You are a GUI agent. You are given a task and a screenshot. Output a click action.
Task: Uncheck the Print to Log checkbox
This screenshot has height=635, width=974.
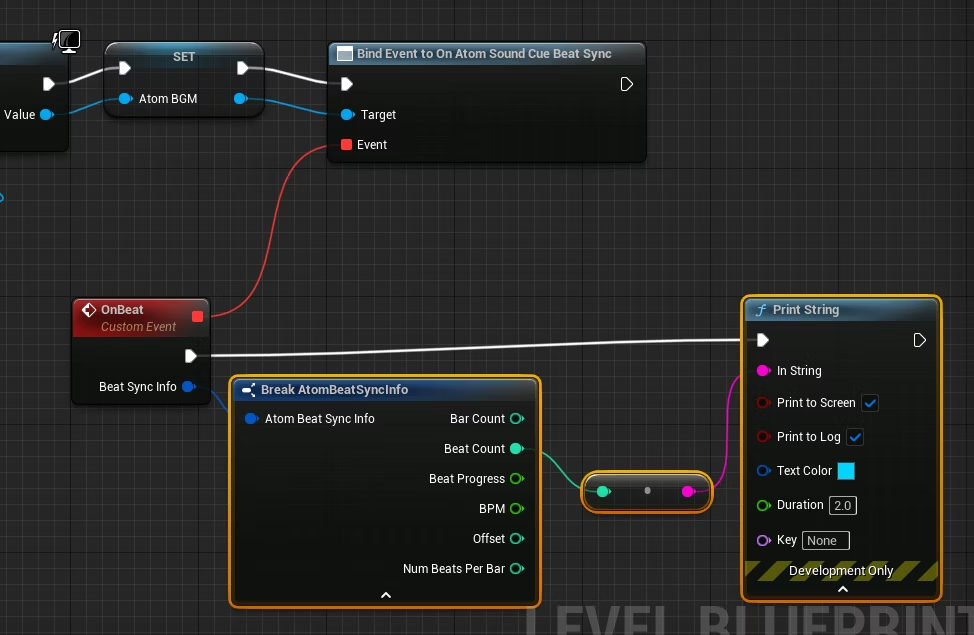click(855, 437)
